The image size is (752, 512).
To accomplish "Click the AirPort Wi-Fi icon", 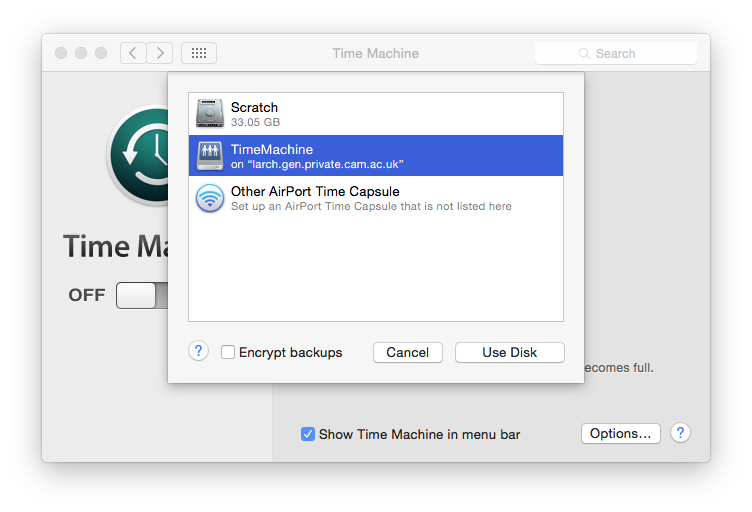I will [210, 198].
